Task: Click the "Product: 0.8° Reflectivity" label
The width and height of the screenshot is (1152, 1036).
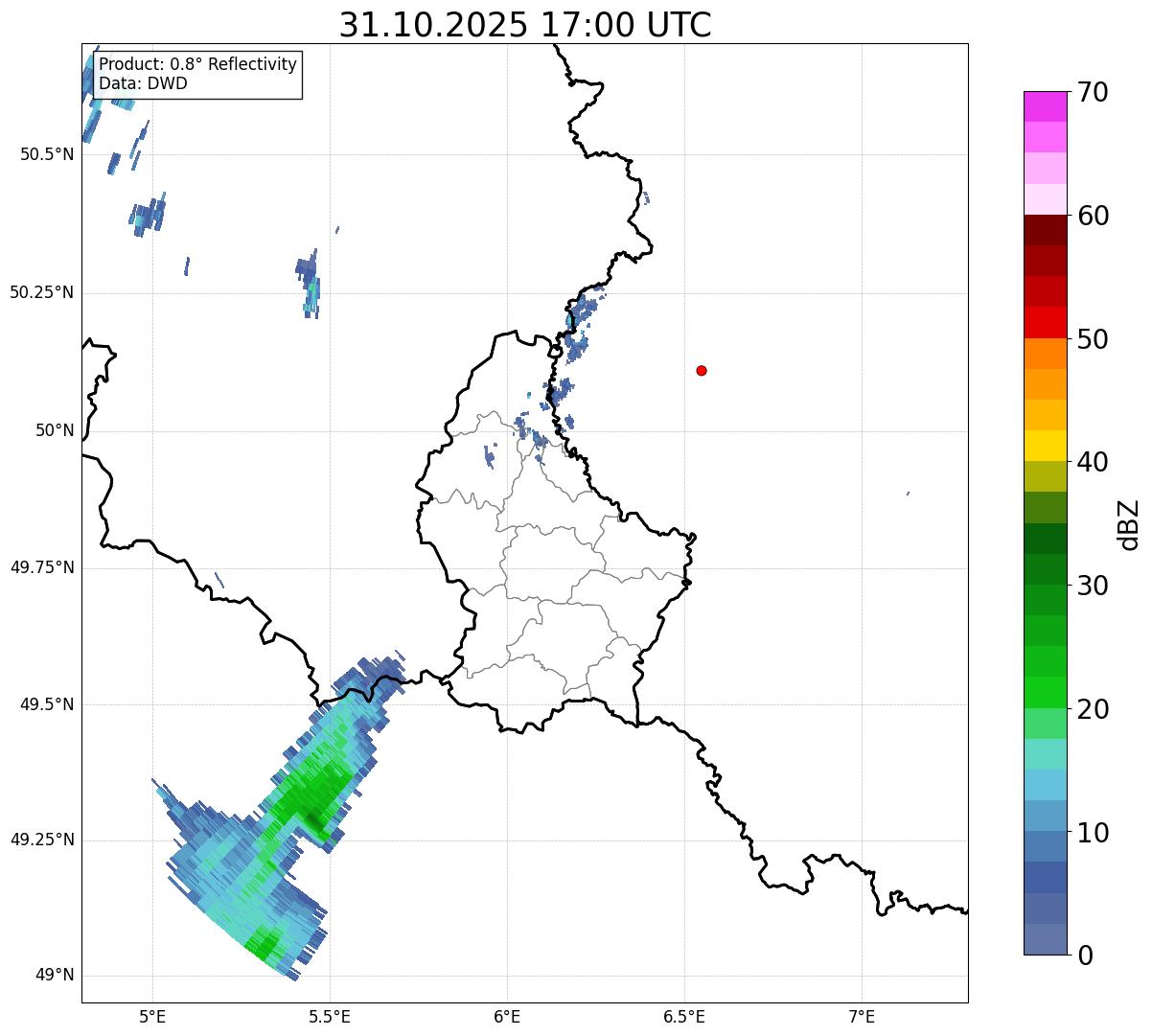Action: (x=198, y=64)
